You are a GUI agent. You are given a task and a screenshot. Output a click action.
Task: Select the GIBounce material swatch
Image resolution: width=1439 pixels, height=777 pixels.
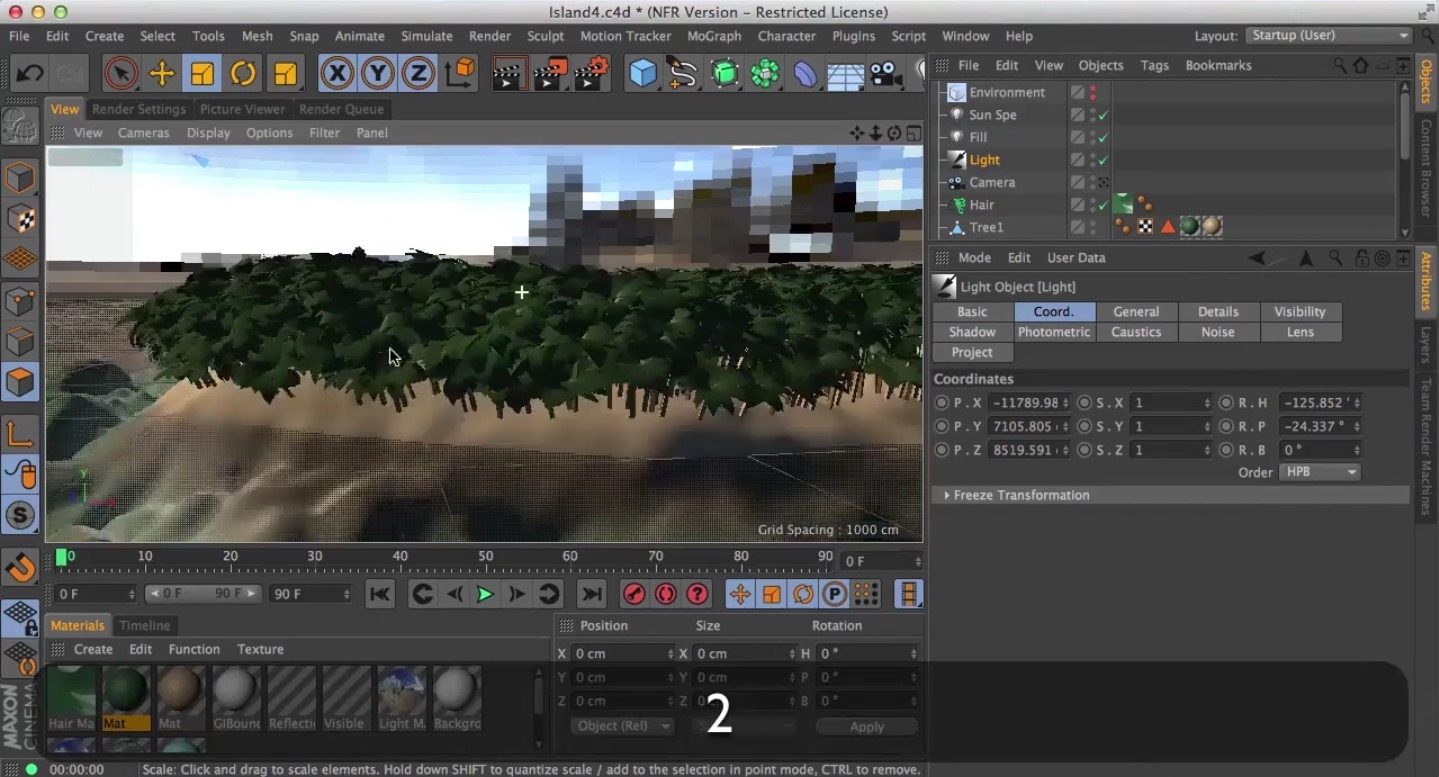tap(236, 698)
